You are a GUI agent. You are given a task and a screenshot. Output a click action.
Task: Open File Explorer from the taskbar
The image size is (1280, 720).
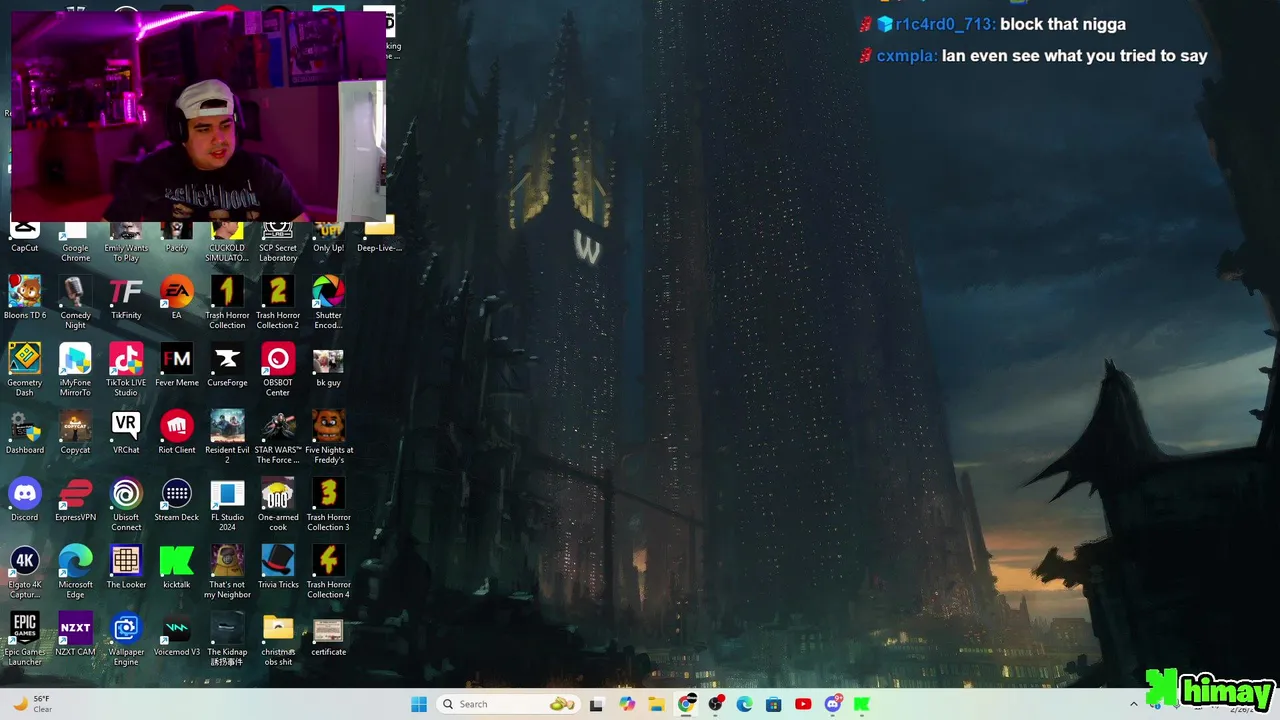tap(656, 704)
